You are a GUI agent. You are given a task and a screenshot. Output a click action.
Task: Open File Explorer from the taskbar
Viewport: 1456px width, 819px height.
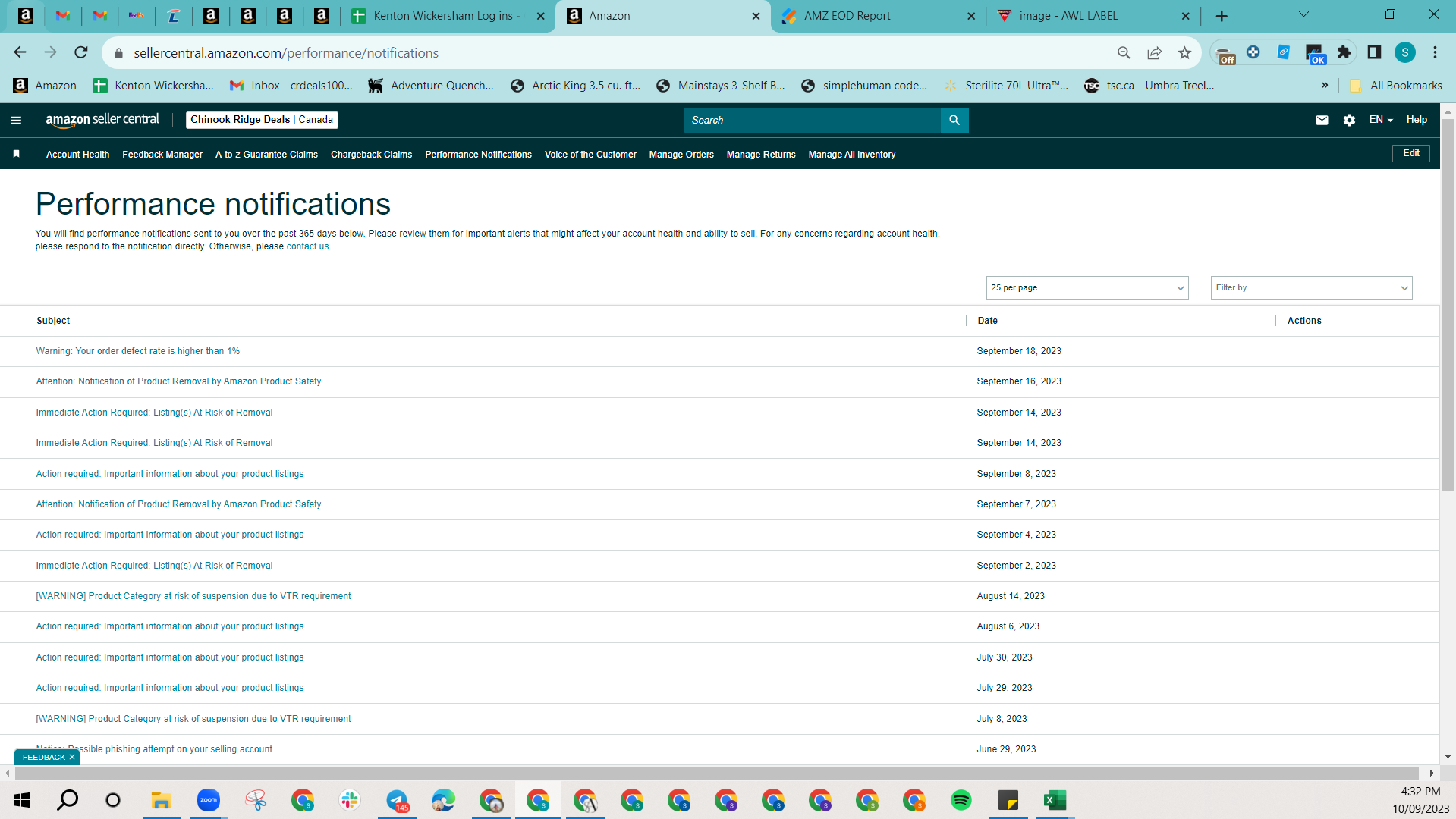[161, 800]
